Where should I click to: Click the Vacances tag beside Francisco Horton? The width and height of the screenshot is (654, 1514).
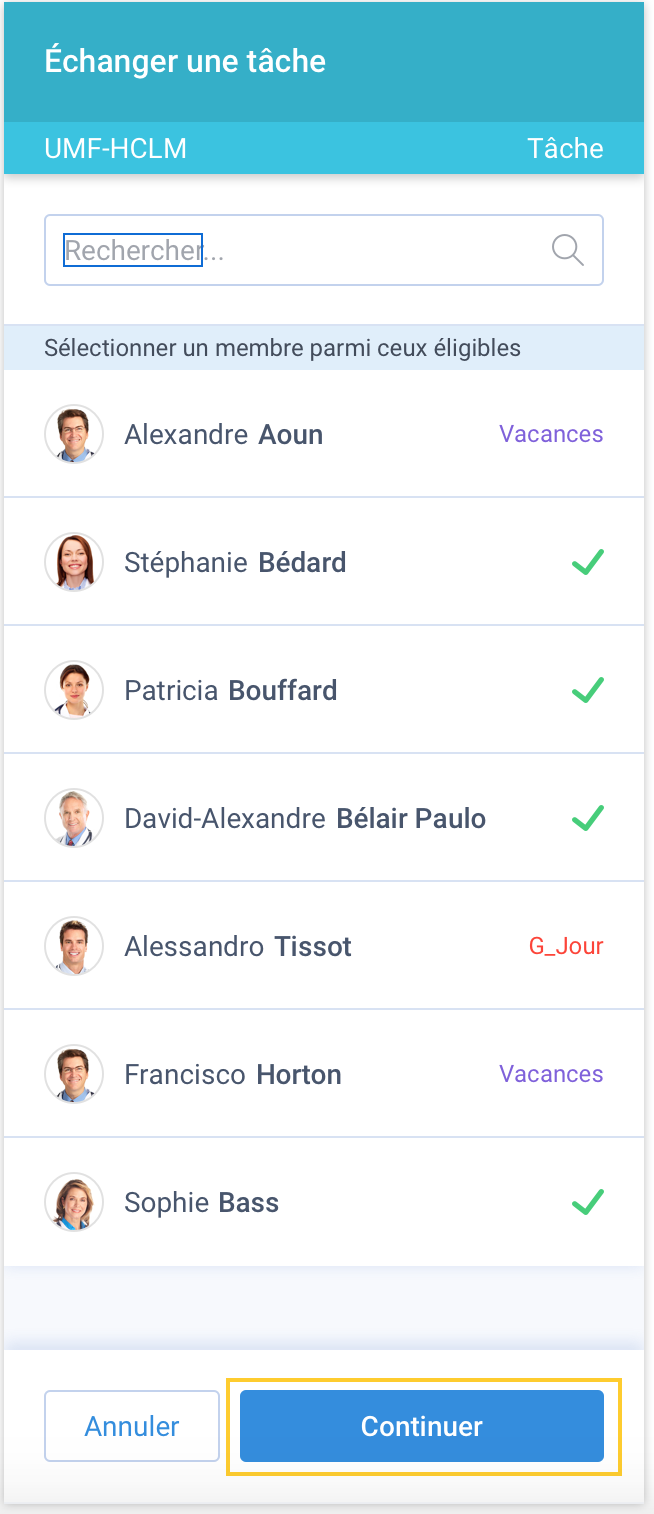click(x=551, y=1074)
